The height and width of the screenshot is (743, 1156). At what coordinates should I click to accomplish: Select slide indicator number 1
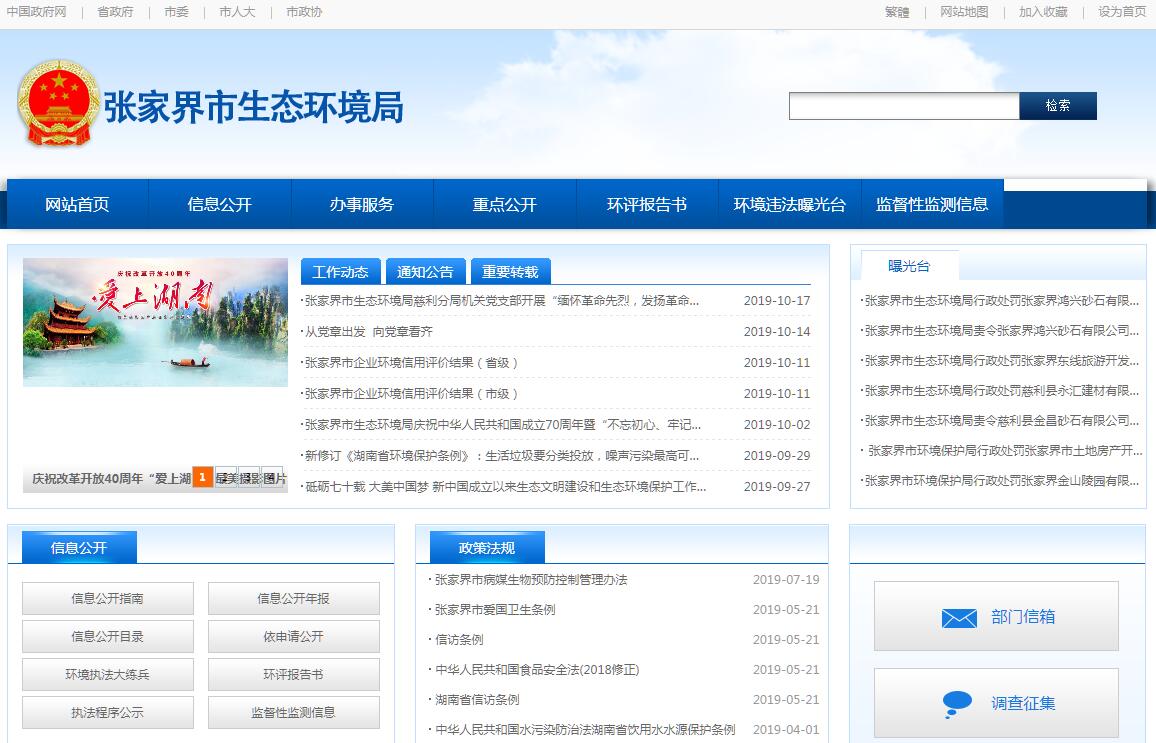click(202, 478)
